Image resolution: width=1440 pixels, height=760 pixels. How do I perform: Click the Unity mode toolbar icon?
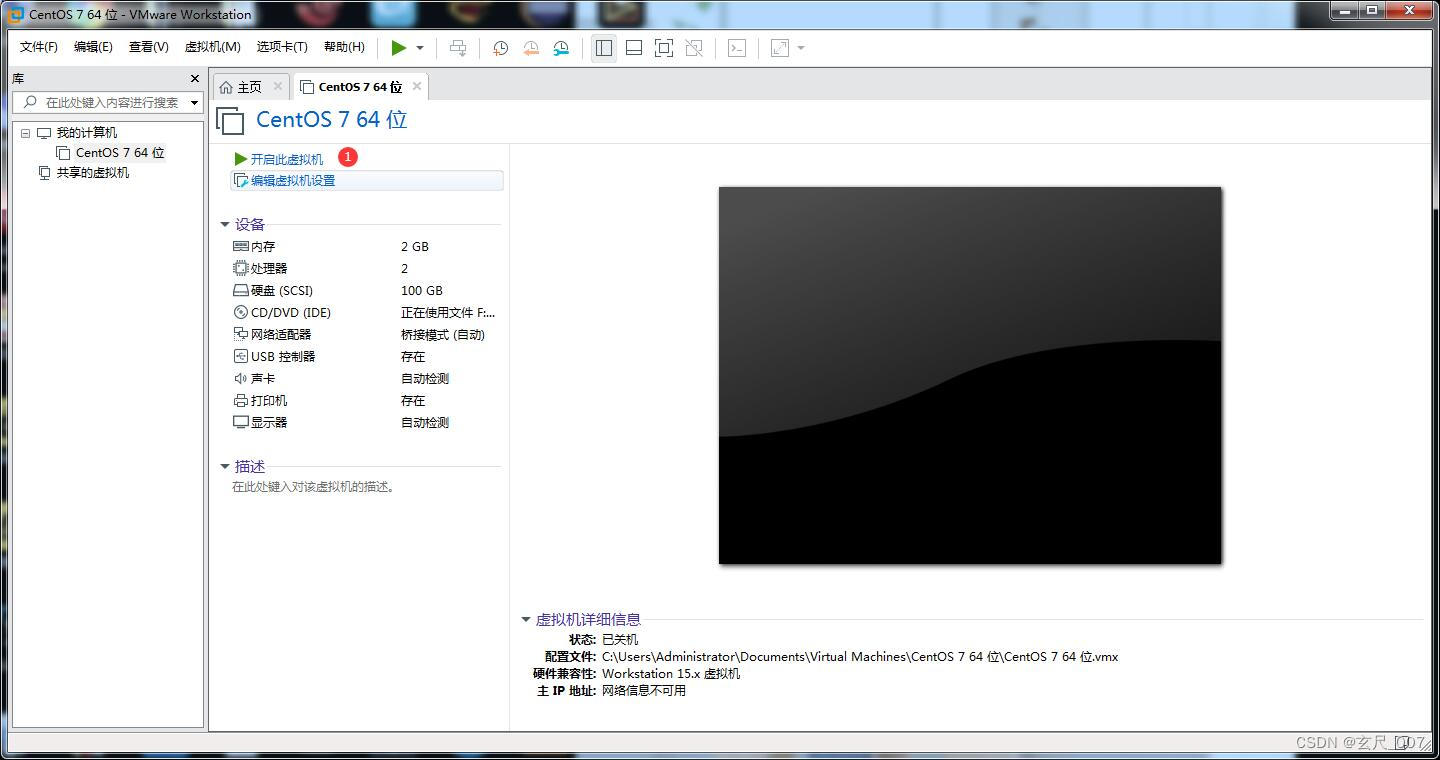click(694, 48)
